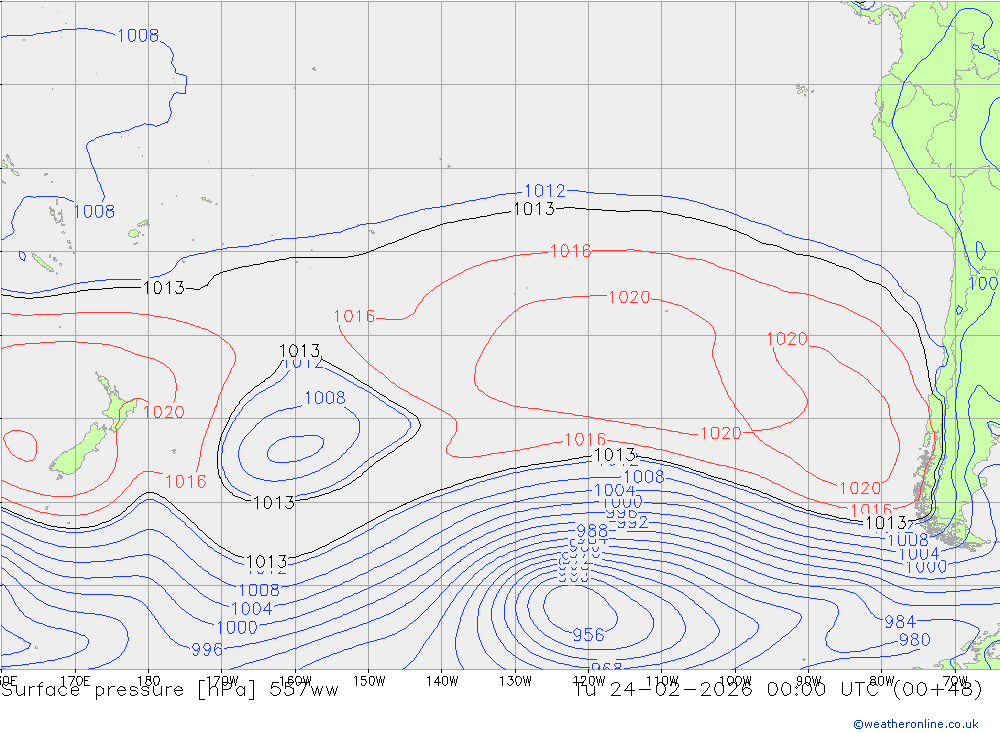
Task: Click the 1016 label southeast of New Zealand
Action: pos(186,482)
